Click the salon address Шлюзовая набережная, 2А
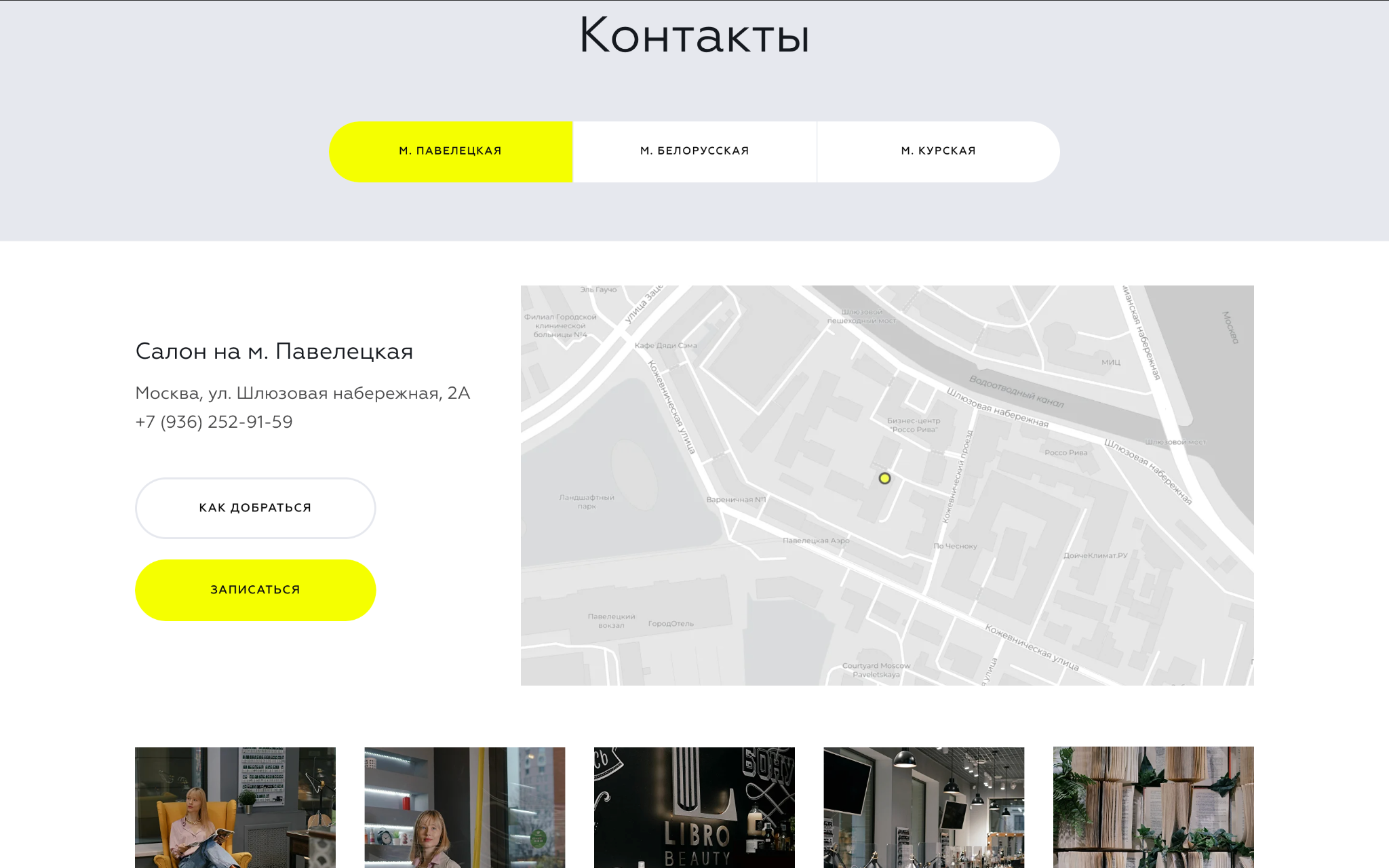This screenshot has width=1389, height=868. [x=302, y=393]
